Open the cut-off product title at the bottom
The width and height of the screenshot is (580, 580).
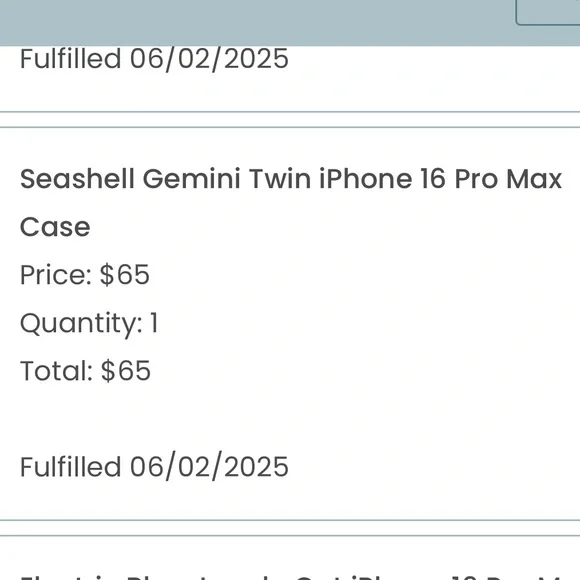(x=300, y=577)
